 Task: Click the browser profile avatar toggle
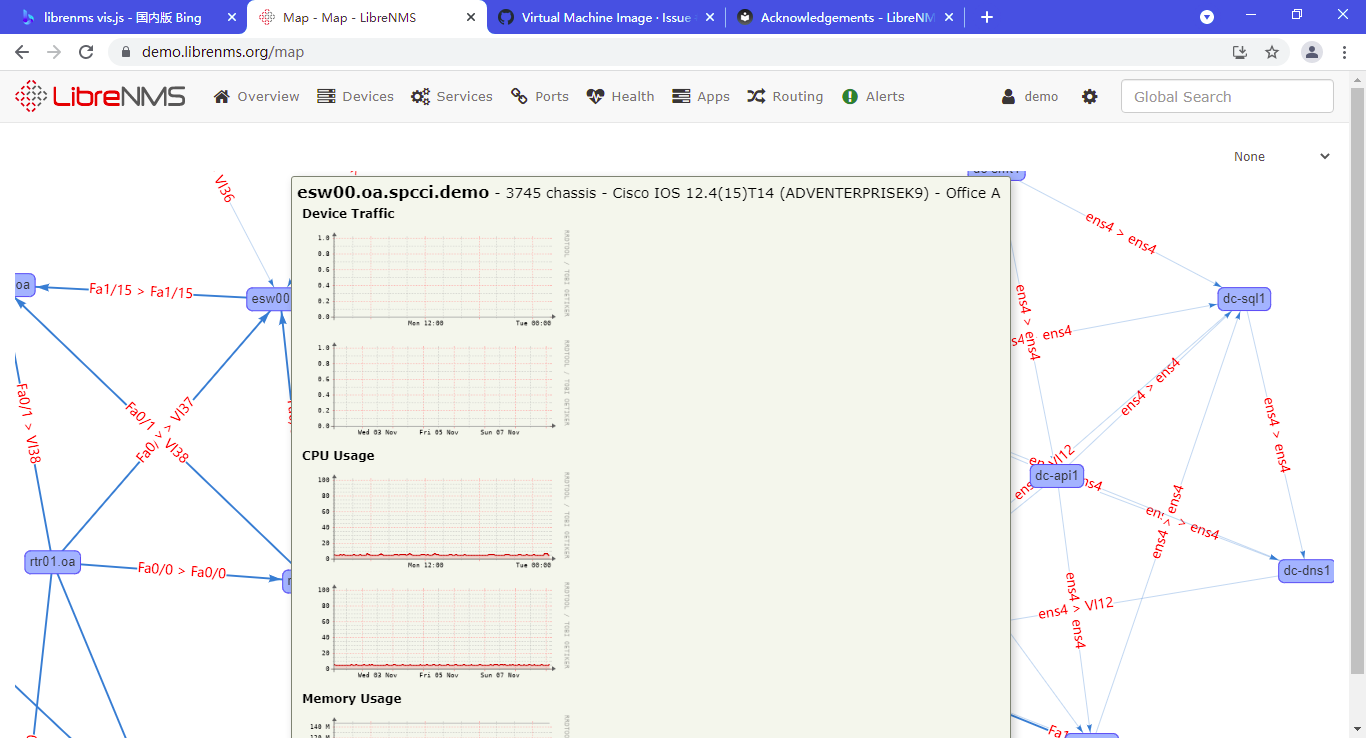tap(1311, 51)
